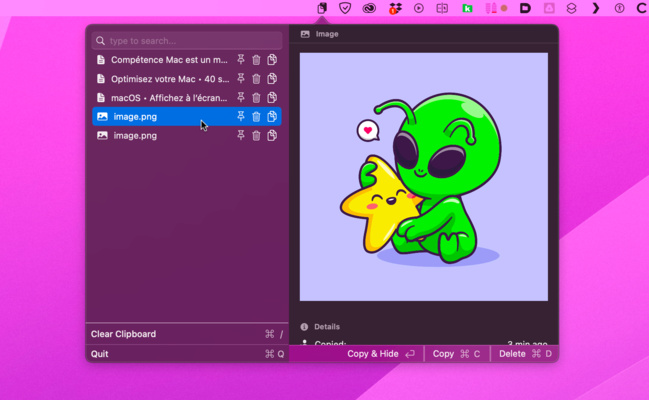Copy the 'Optimisez votre Mac' entry via copy icon
This screenshot has width=649, height=400.
272,79
